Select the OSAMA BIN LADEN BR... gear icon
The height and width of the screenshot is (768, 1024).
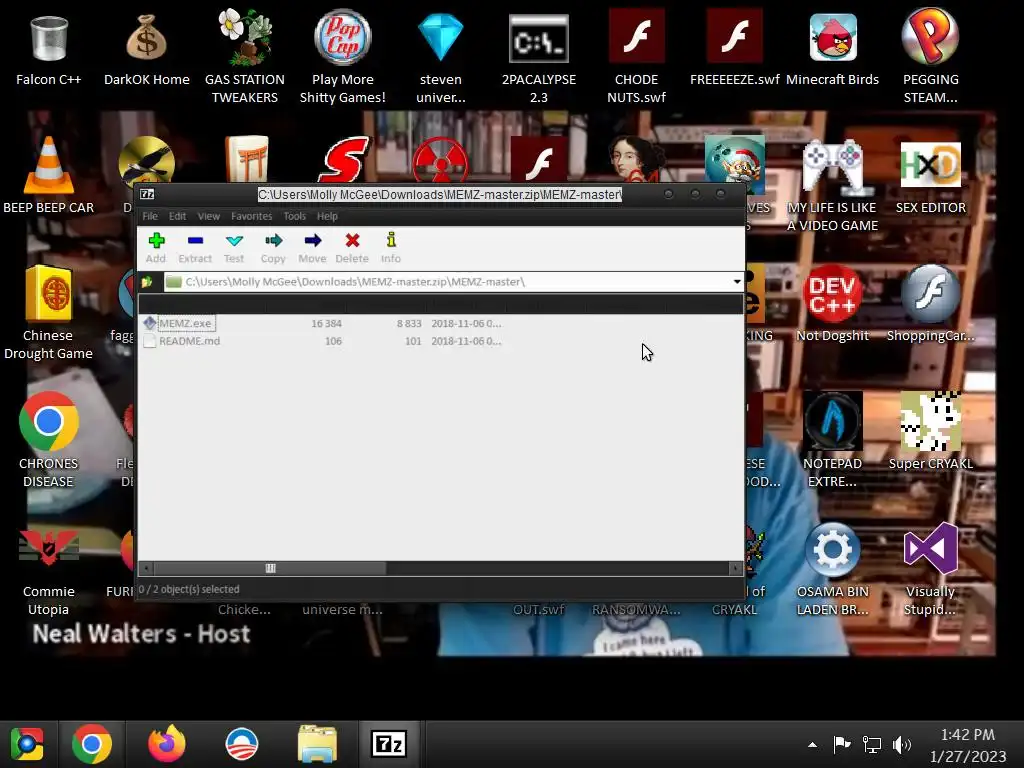pos(833,569)
